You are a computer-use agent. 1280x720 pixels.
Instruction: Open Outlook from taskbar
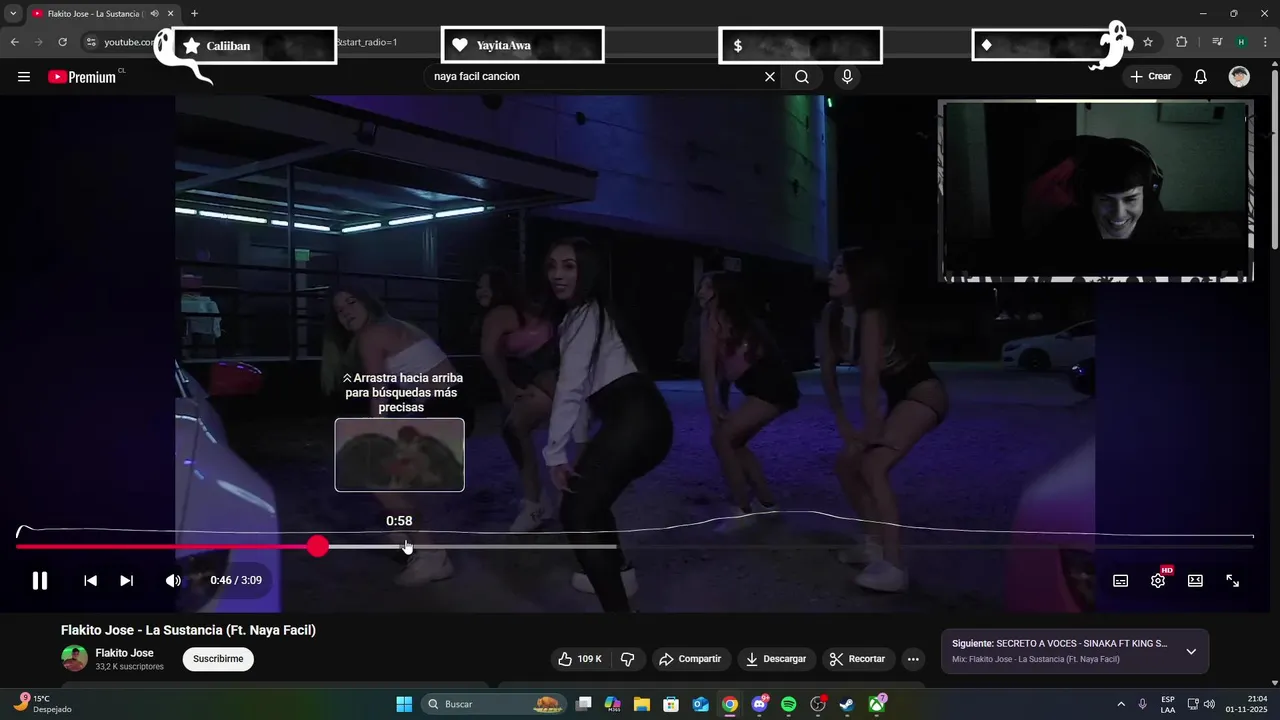(701, 704)
